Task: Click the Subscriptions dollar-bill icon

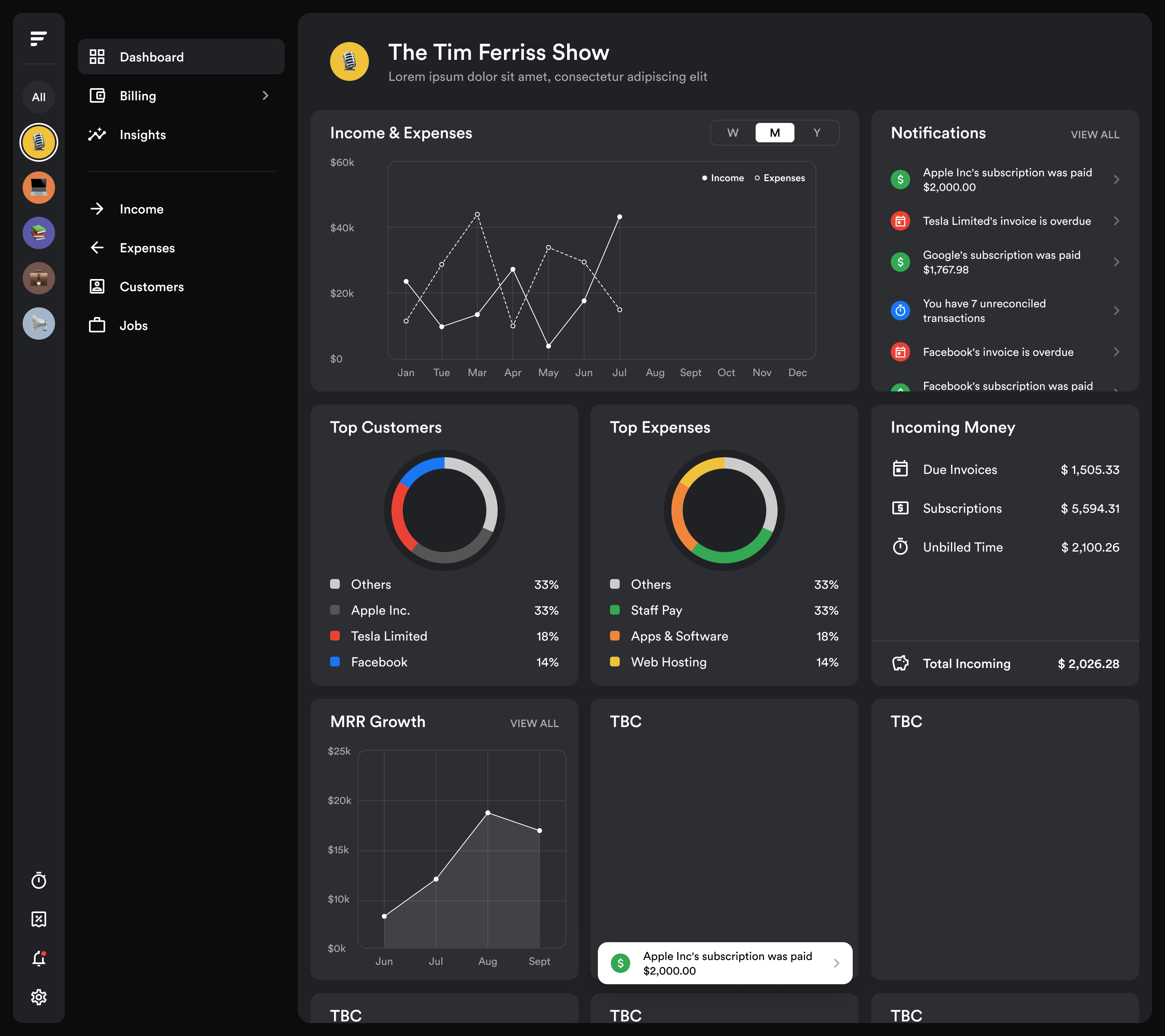Action: pos(900,508)
